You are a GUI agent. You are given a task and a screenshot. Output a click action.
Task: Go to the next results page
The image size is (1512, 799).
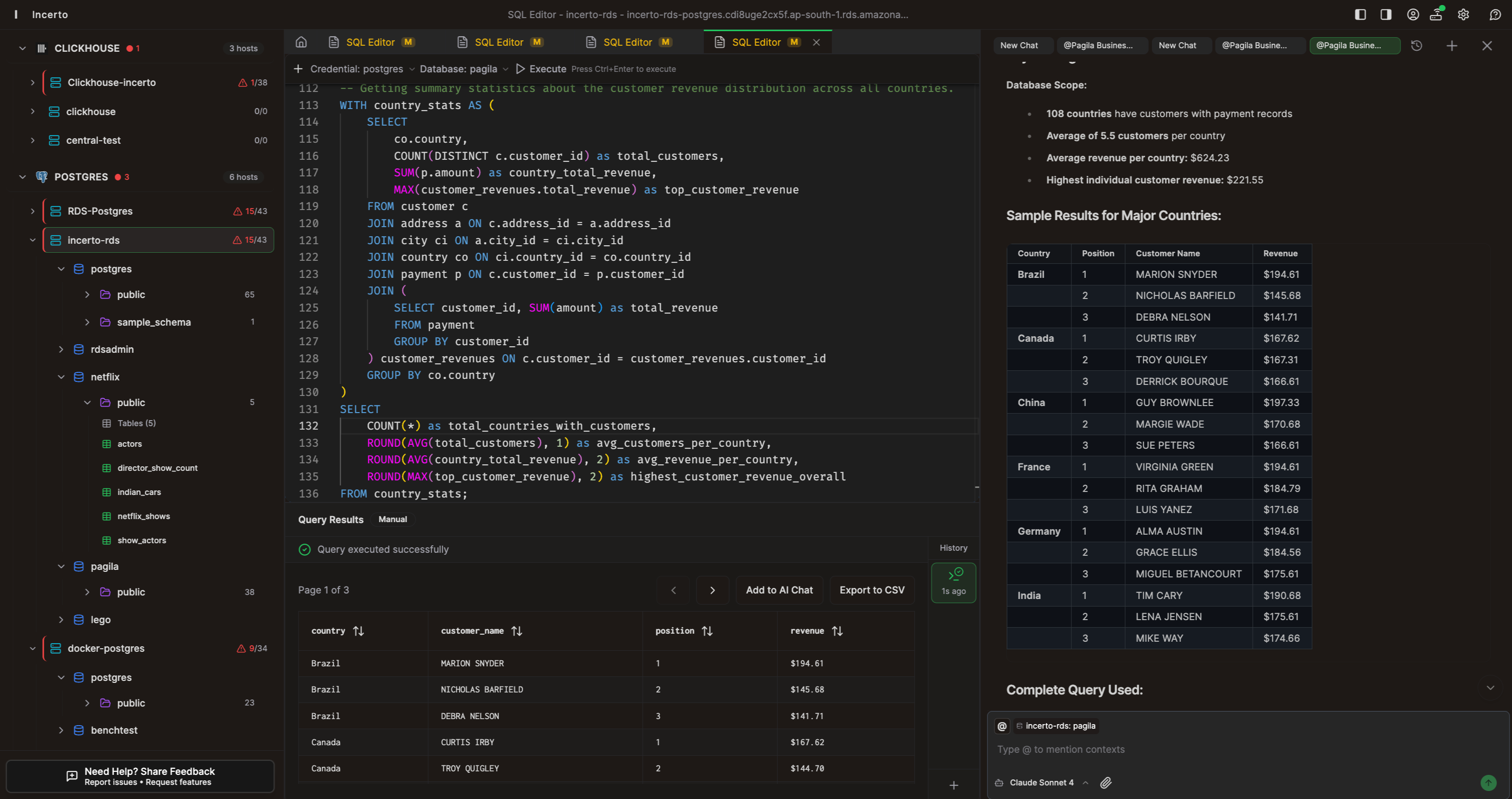[713, 590]
